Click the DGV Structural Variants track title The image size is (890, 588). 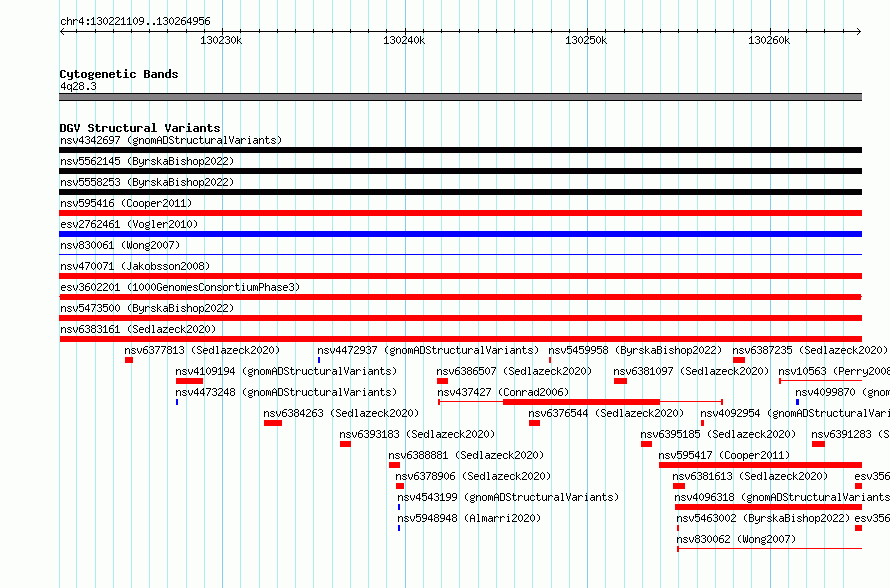click(x=140, y=128)
